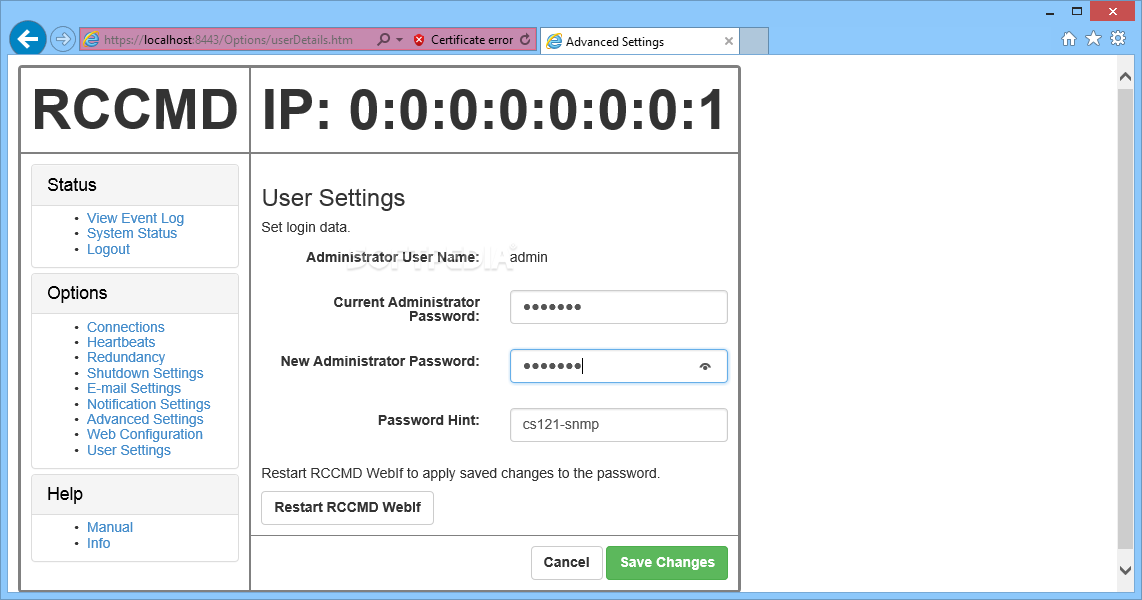The image size is (1142, 600).
Task: Open the Redundancy options page
Action: 126,358
